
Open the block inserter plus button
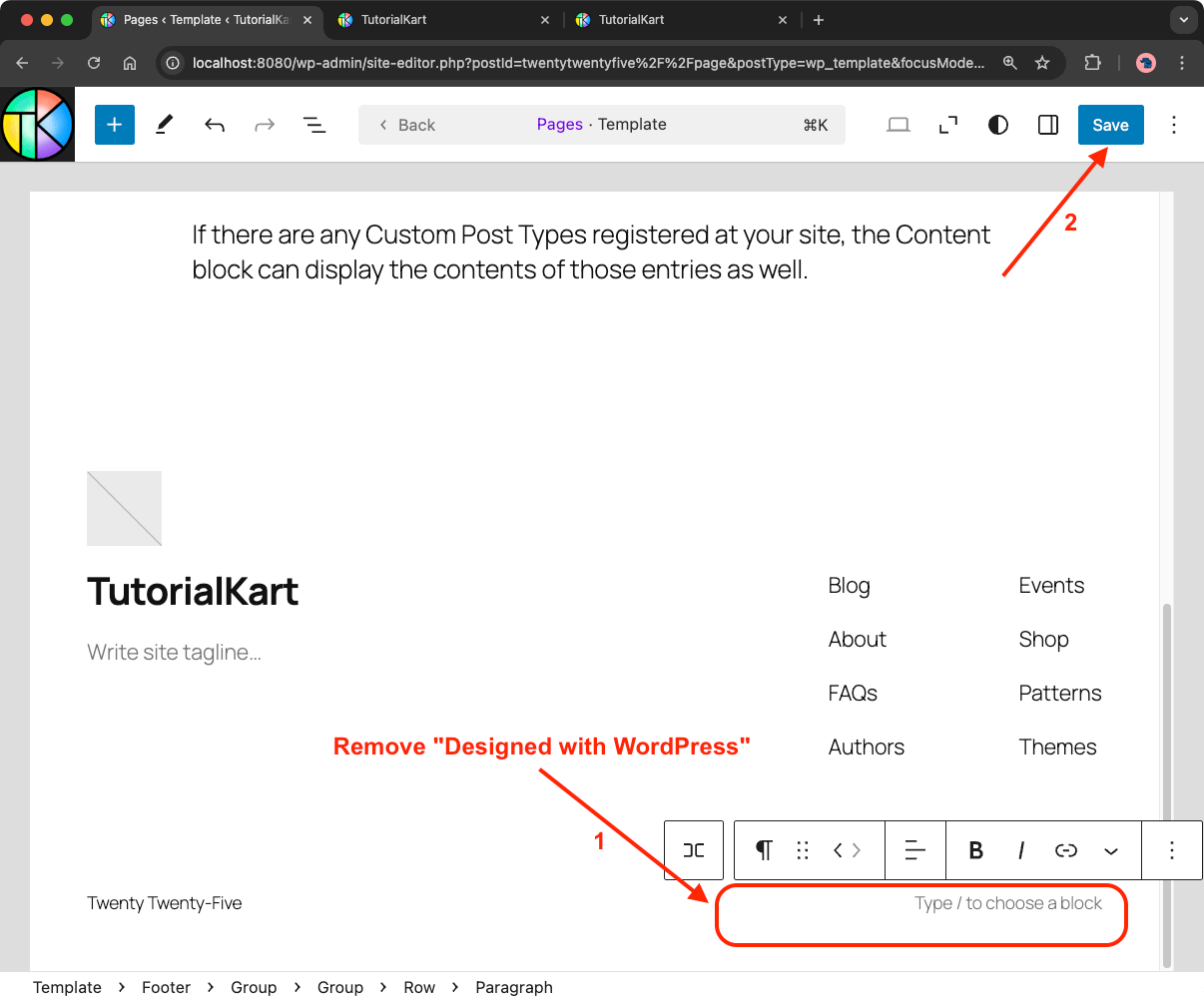tap(115, 125)
